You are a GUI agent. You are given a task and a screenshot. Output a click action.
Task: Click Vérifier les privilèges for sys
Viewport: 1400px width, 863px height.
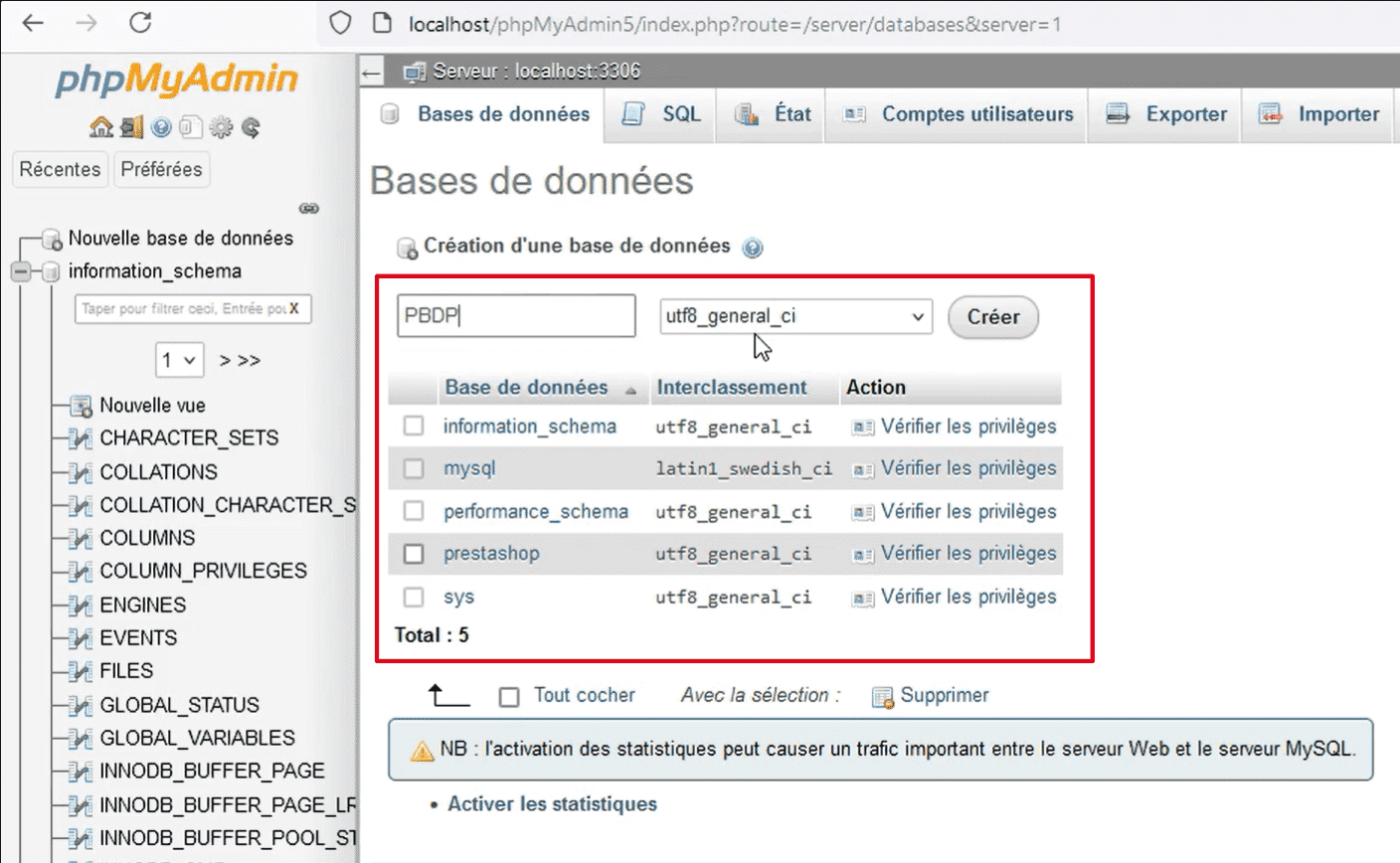point(968,597)
